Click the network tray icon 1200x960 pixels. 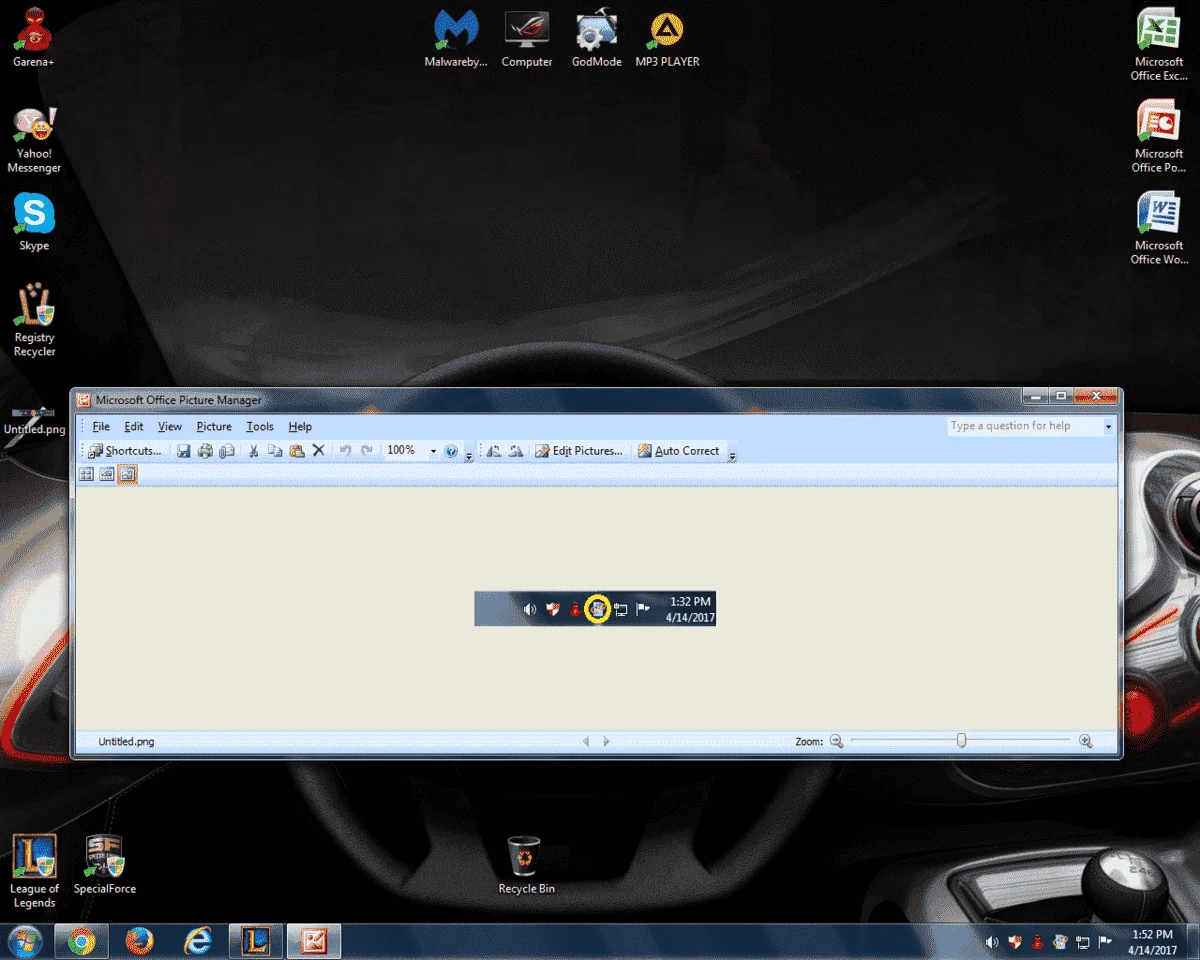click(1082, 942)
